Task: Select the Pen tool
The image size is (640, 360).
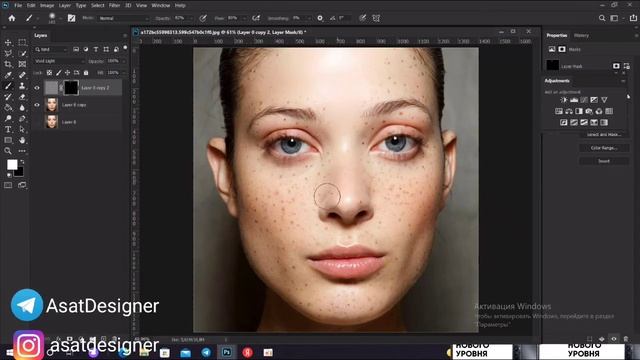Action: pos(22,118)
